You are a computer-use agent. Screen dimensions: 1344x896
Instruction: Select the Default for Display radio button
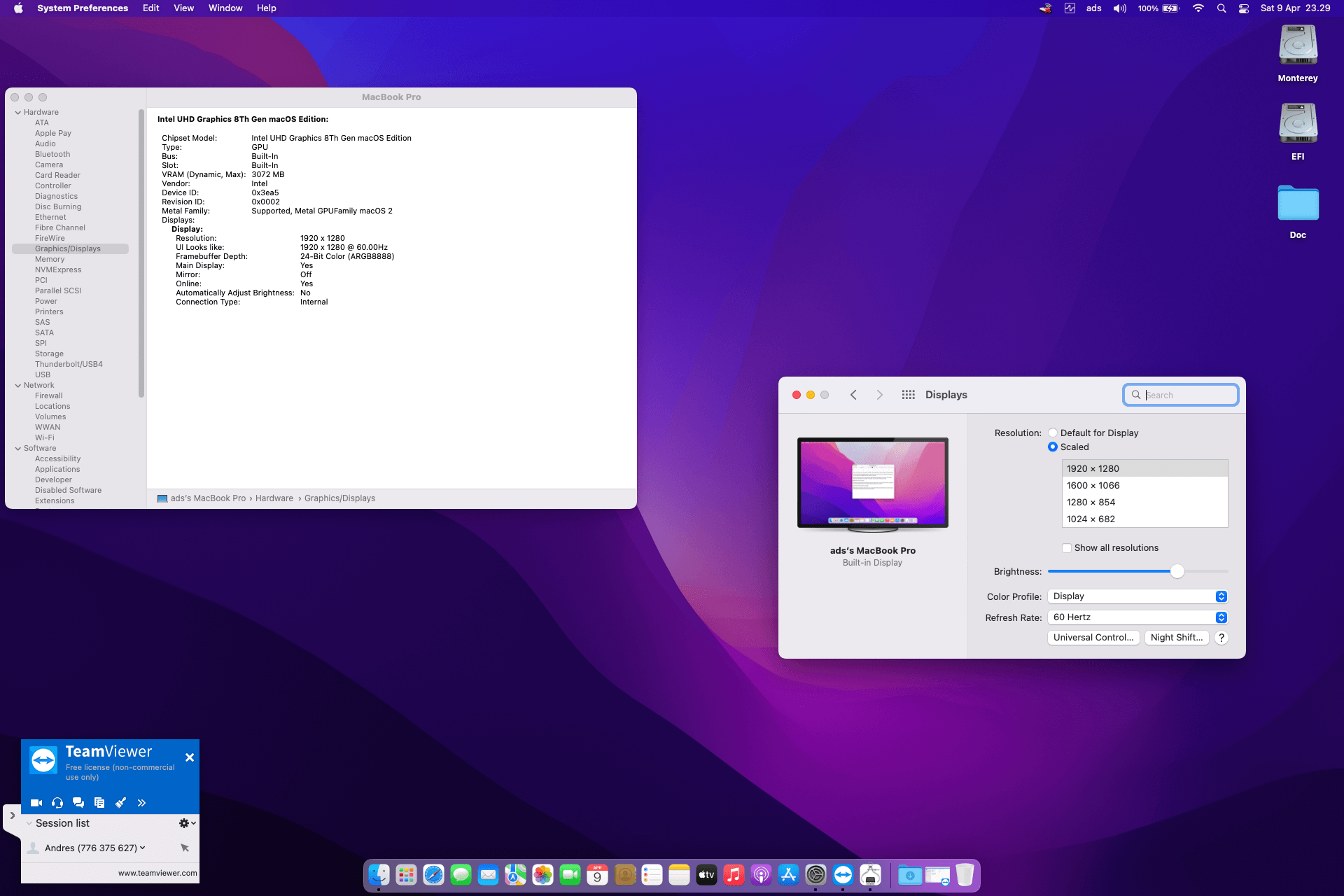1053,433
